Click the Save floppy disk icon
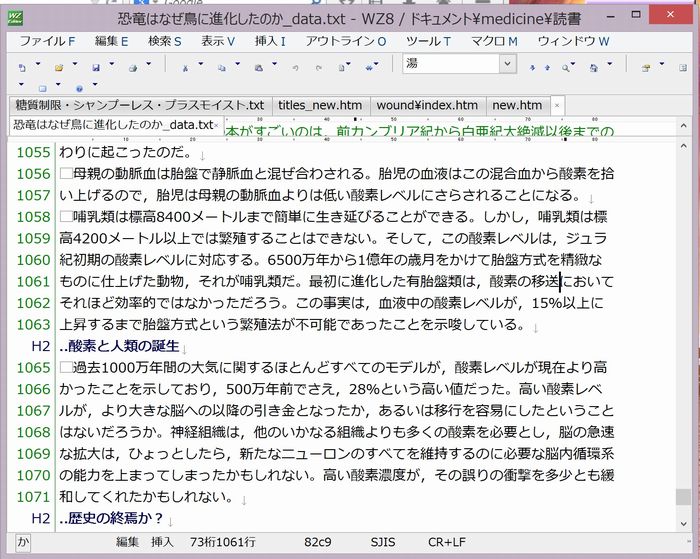700x559 pixels. tap(95, 67)
